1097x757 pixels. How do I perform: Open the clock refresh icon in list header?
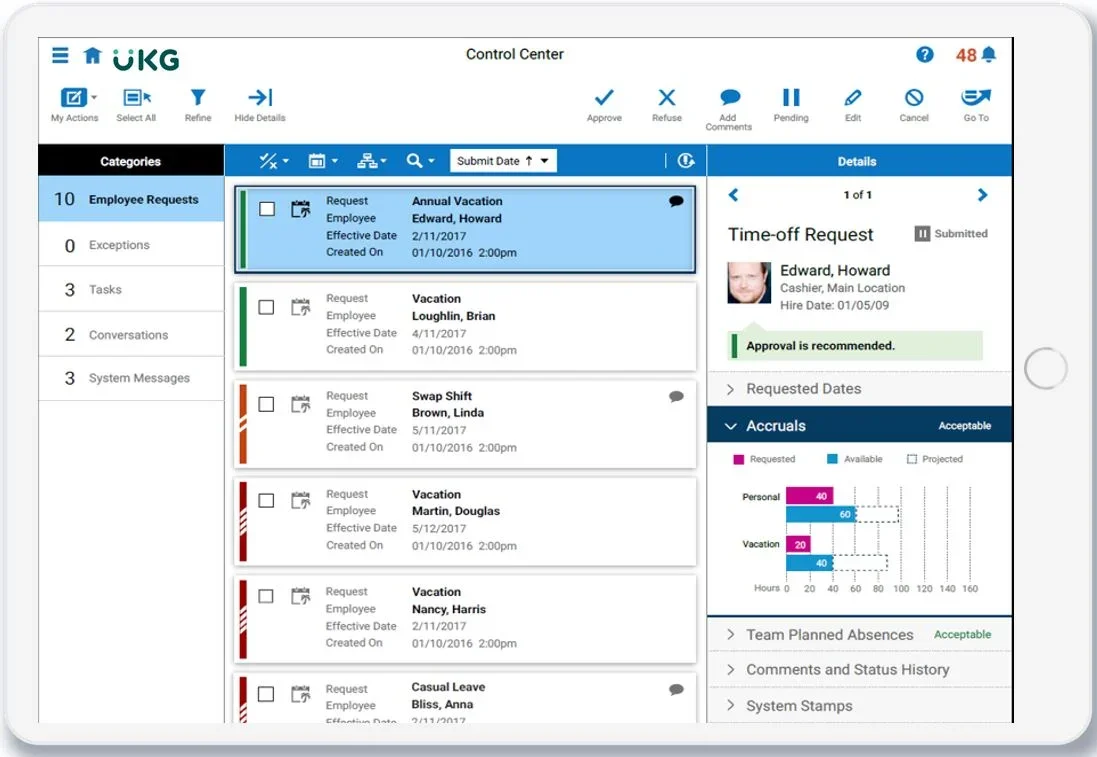(x=686, y=161)
